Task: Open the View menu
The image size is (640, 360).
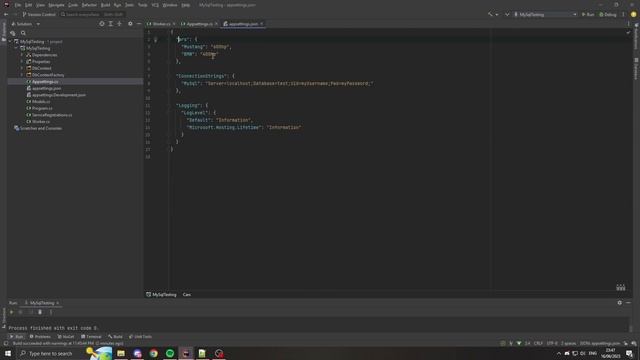Action: click(40, 5)
